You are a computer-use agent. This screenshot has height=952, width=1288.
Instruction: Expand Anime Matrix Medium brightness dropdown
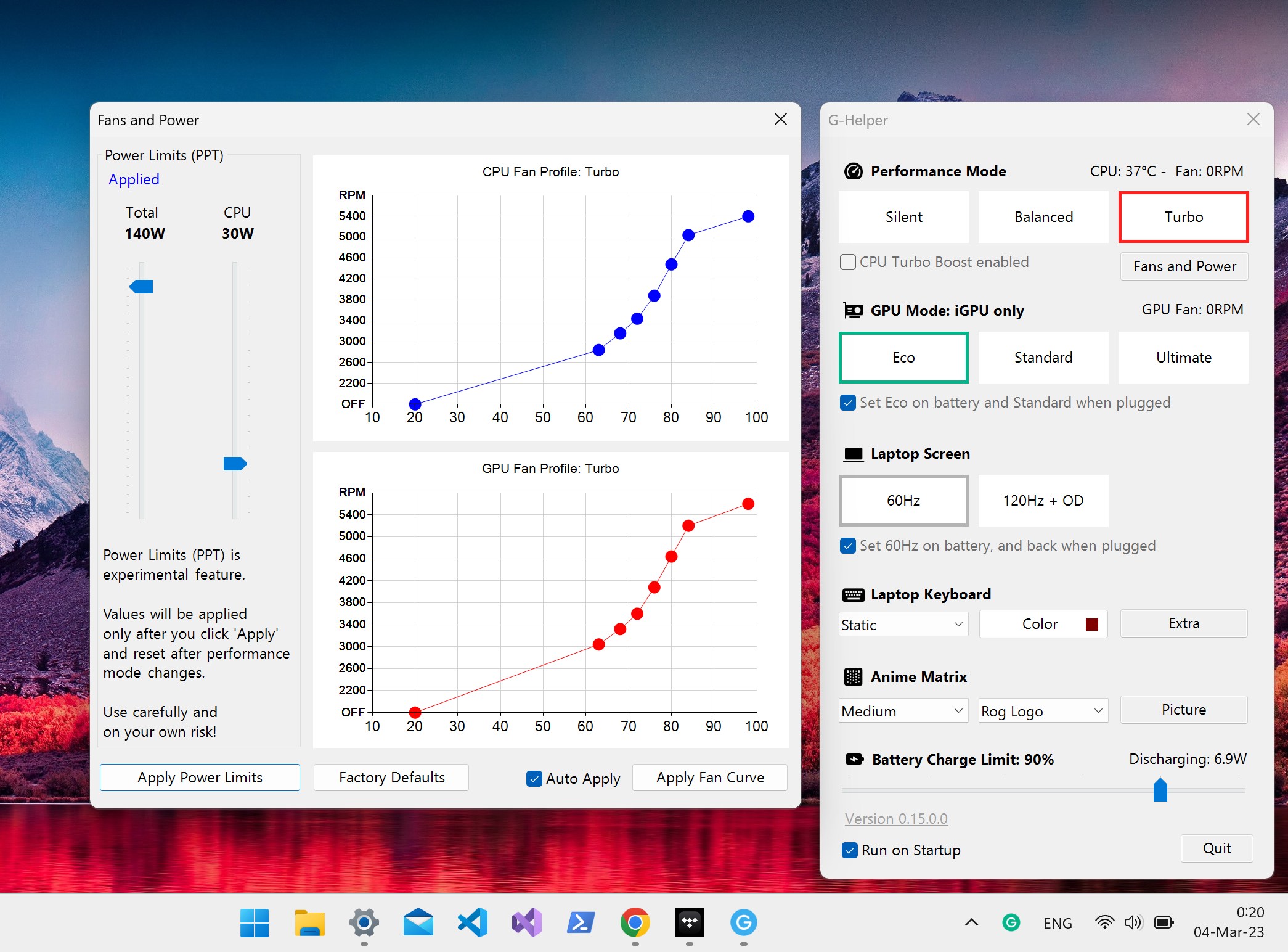coord(903,711)
